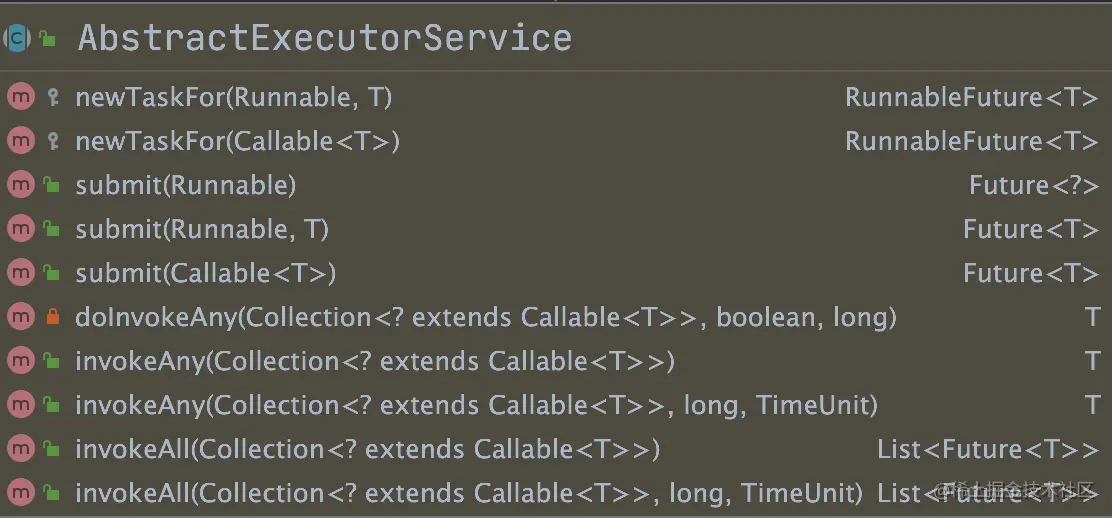Click the public visibility icon on submit(Callable<T>)
The image size is (1112, 518).
click(x=51, y=273)
